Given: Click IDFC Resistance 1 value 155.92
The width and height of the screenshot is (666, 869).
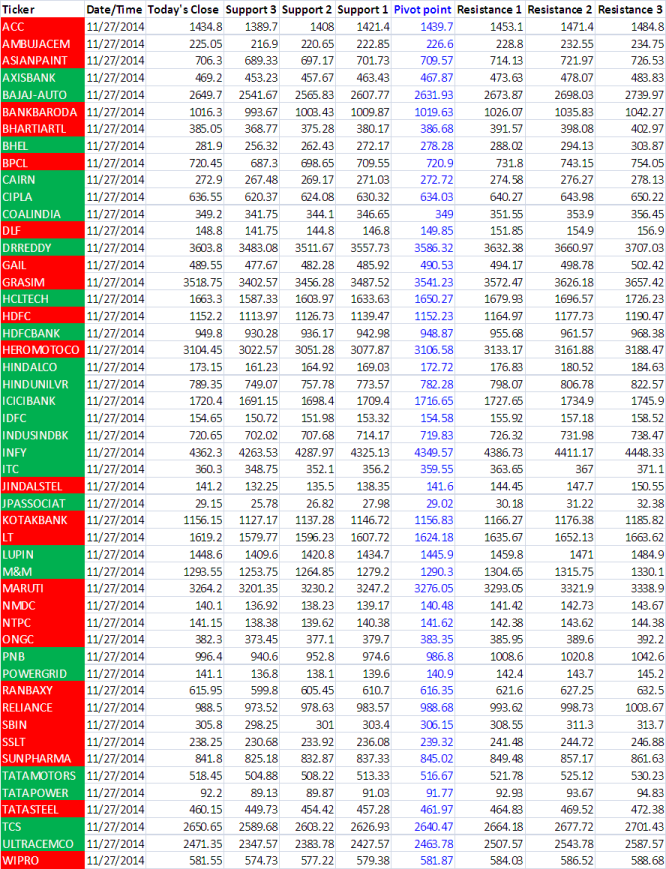Looking at the screenshot, I should pyautogui.click(x=506, y=418).
